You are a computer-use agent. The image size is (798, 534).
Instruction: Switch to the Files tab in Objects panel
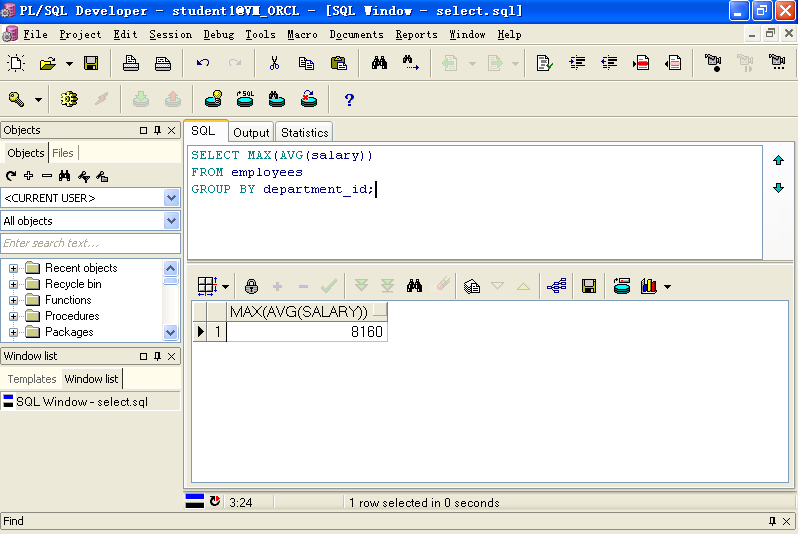pyautogui.click(x=63, y=153)
